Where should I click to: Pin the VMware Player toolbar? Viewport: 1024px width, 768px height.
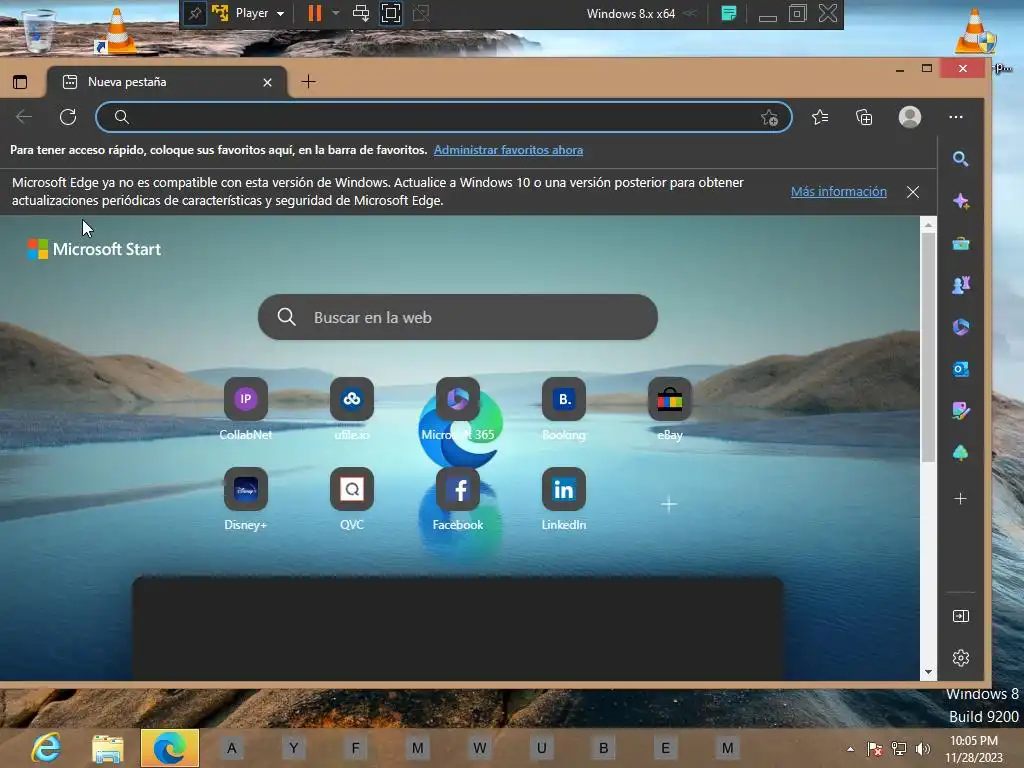(x=195, y=13)
